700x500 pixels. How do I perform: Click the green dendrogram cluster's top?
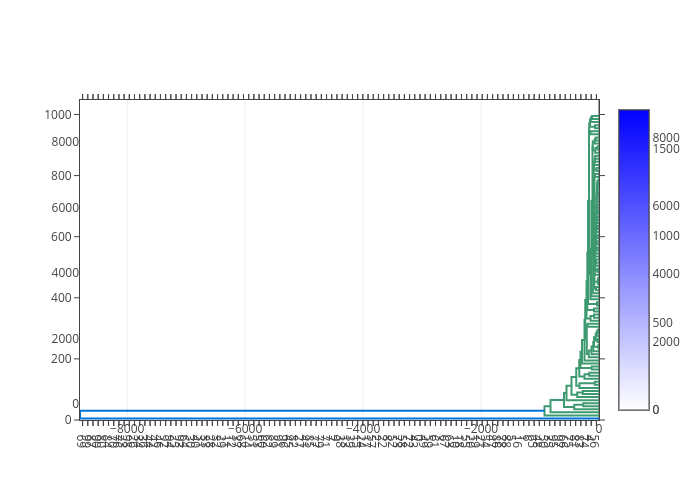tap(594, 118)
